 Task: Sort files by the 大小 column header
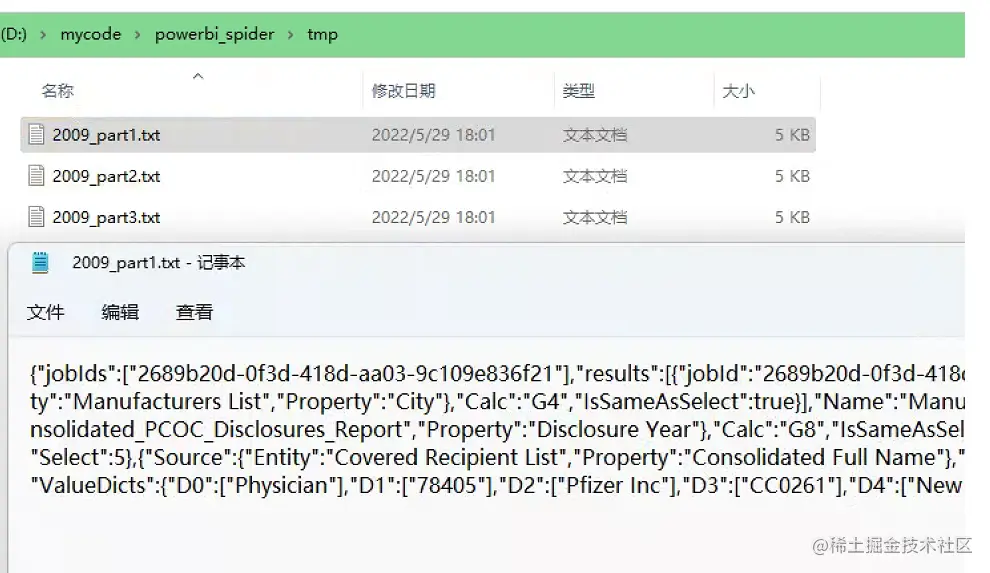click(x=738, y=91)
